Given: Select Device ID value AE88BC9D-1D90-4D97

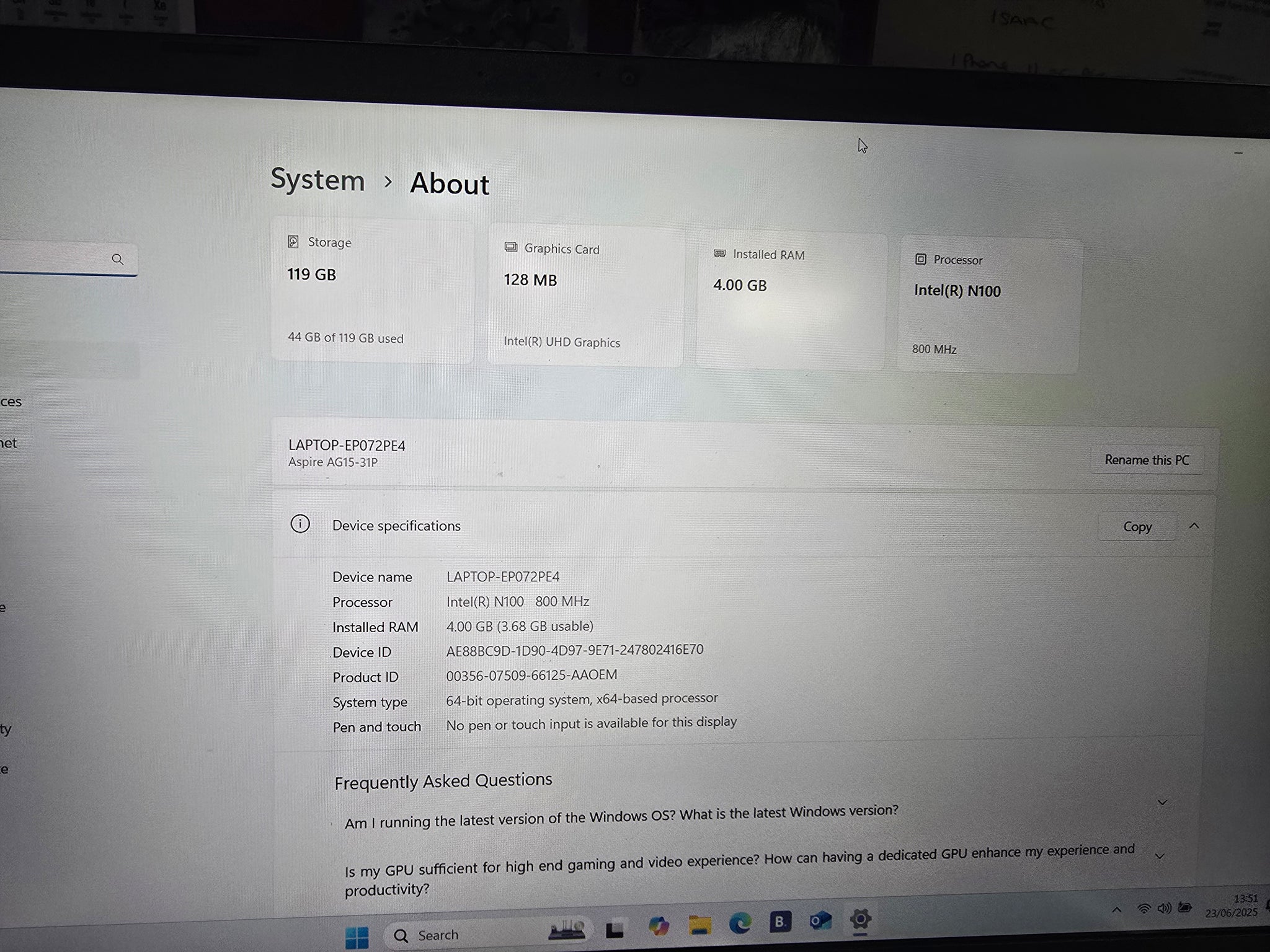Looking at the screenshot, I should 575,650.
